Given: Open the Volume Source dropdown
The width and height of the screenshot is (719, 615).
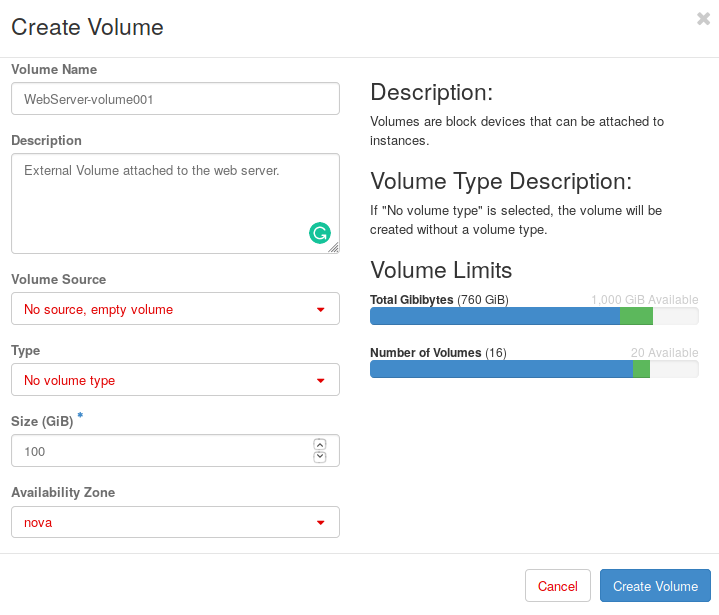Looking at the screenshot, I should (x=175, y=309).
